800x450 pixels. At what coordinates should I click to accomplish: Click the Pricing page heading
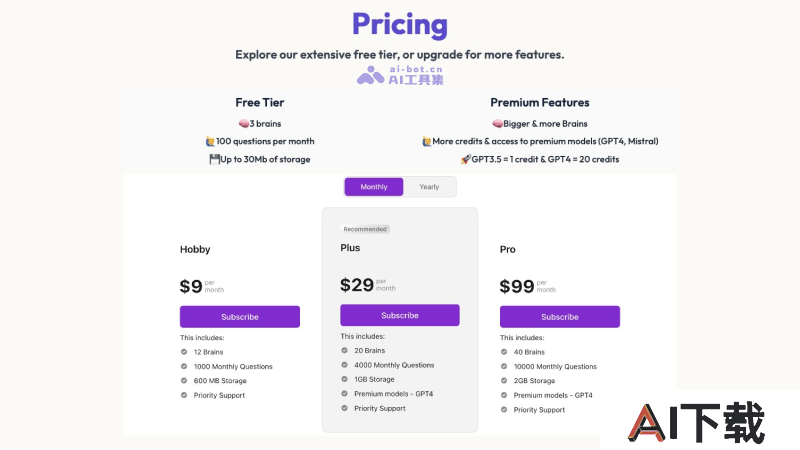pyautogui.click(x=400, y=24)
